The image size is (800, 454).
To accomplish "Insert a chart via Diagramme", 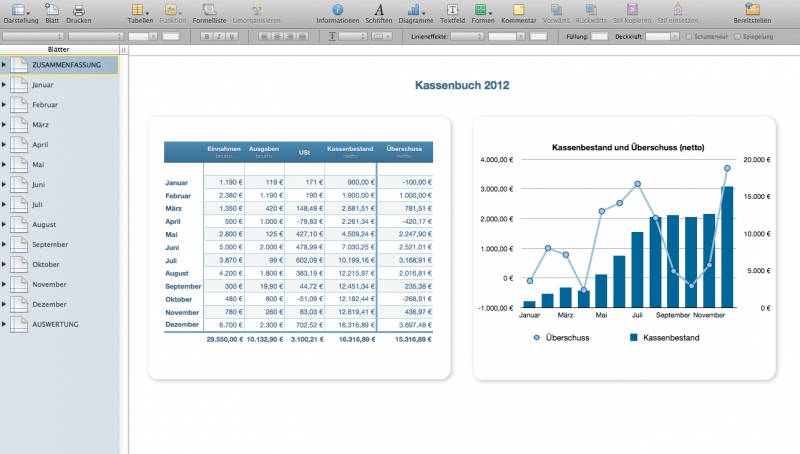I will [415, 10].
